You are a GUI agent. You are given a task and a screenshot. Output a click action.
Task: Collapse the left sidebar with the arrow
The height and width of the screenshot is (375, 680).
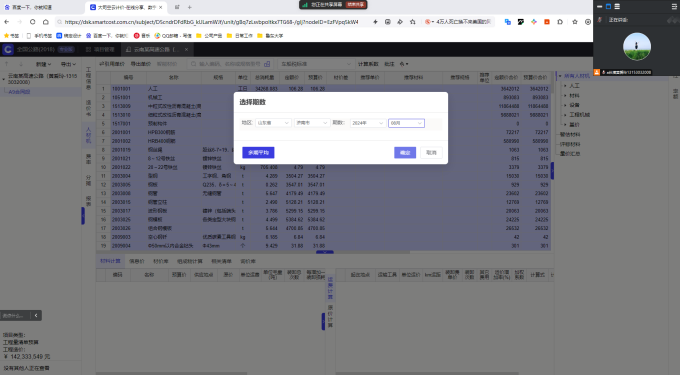36,316
